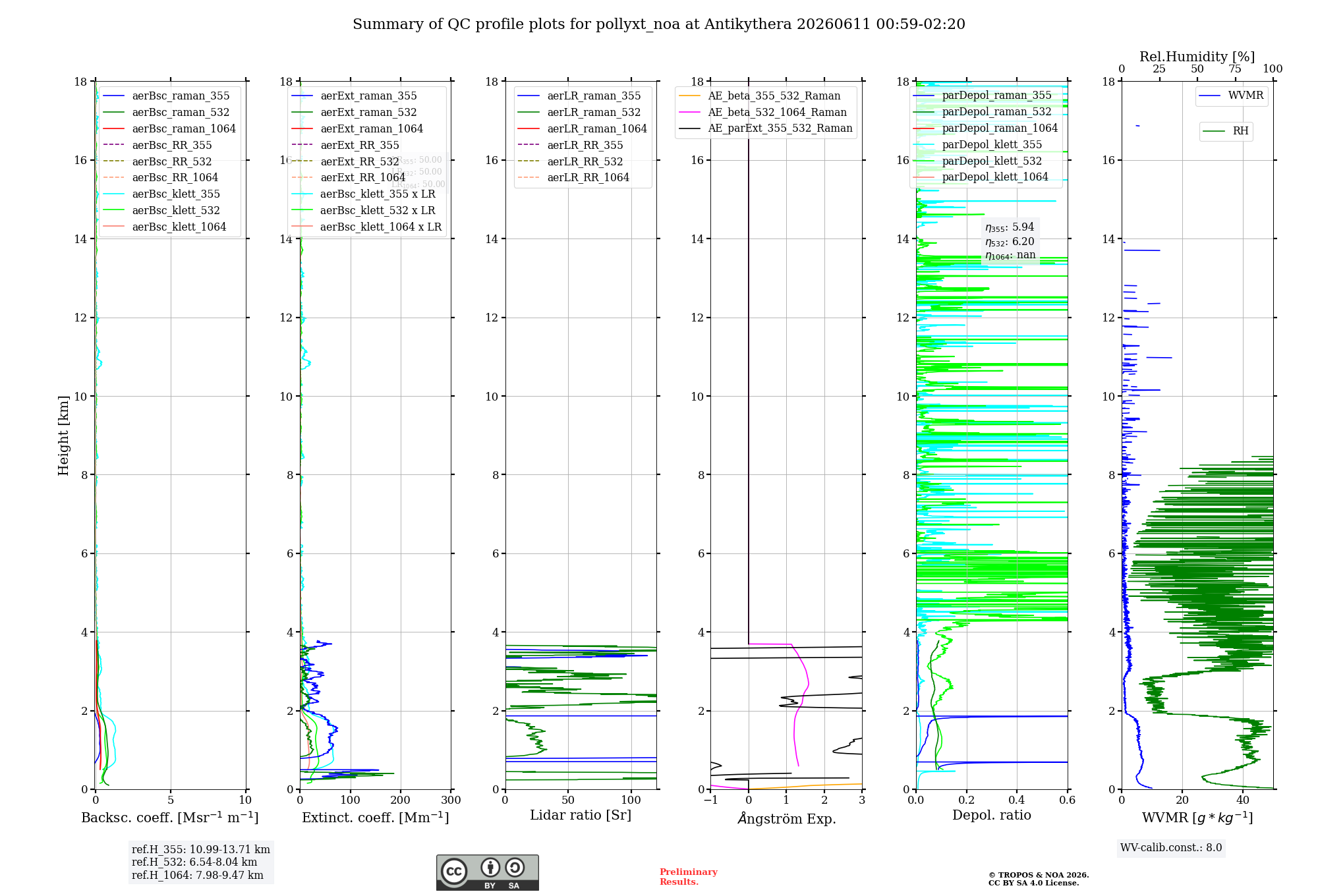Click the Creative Commons CC icon
The image size is (1318, 896).
454,871
